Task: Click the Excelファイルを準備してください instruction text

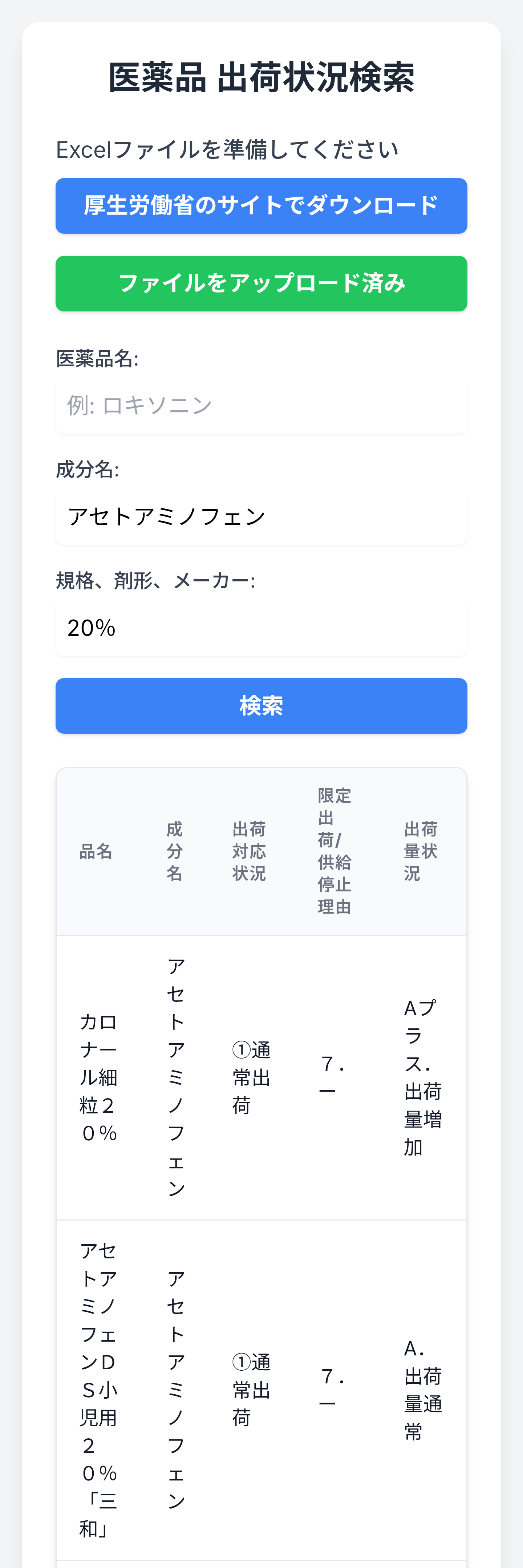Action: [x=227, y=150]
